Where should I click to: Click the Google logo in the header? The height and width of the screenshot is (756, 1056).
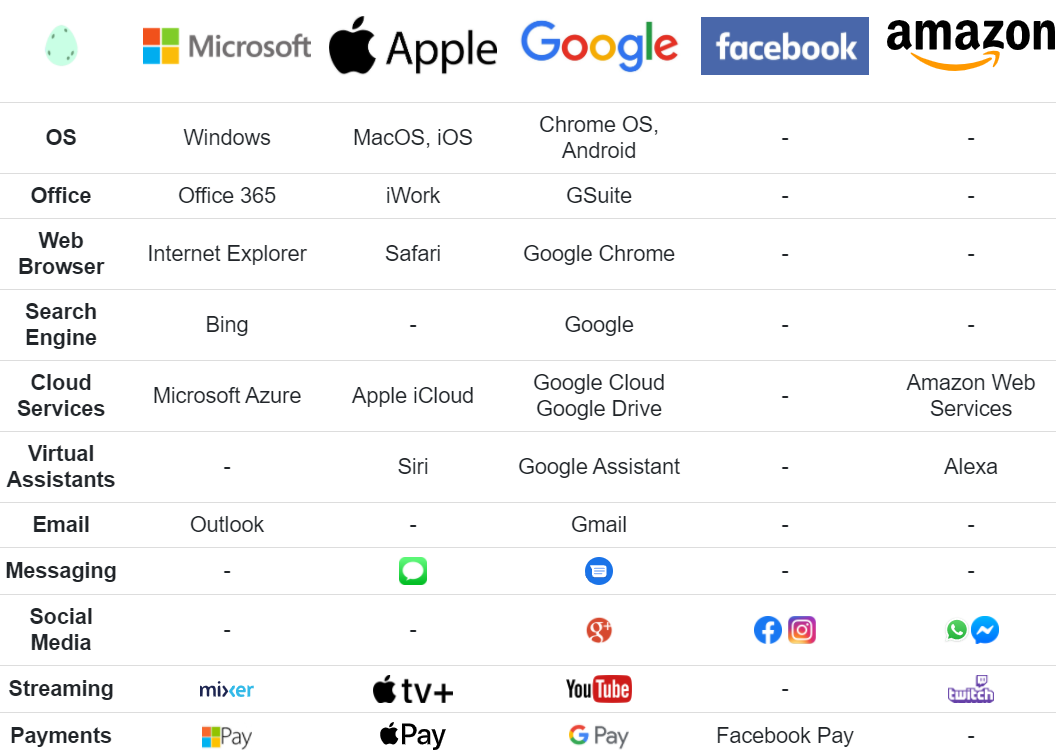(599, 45)
